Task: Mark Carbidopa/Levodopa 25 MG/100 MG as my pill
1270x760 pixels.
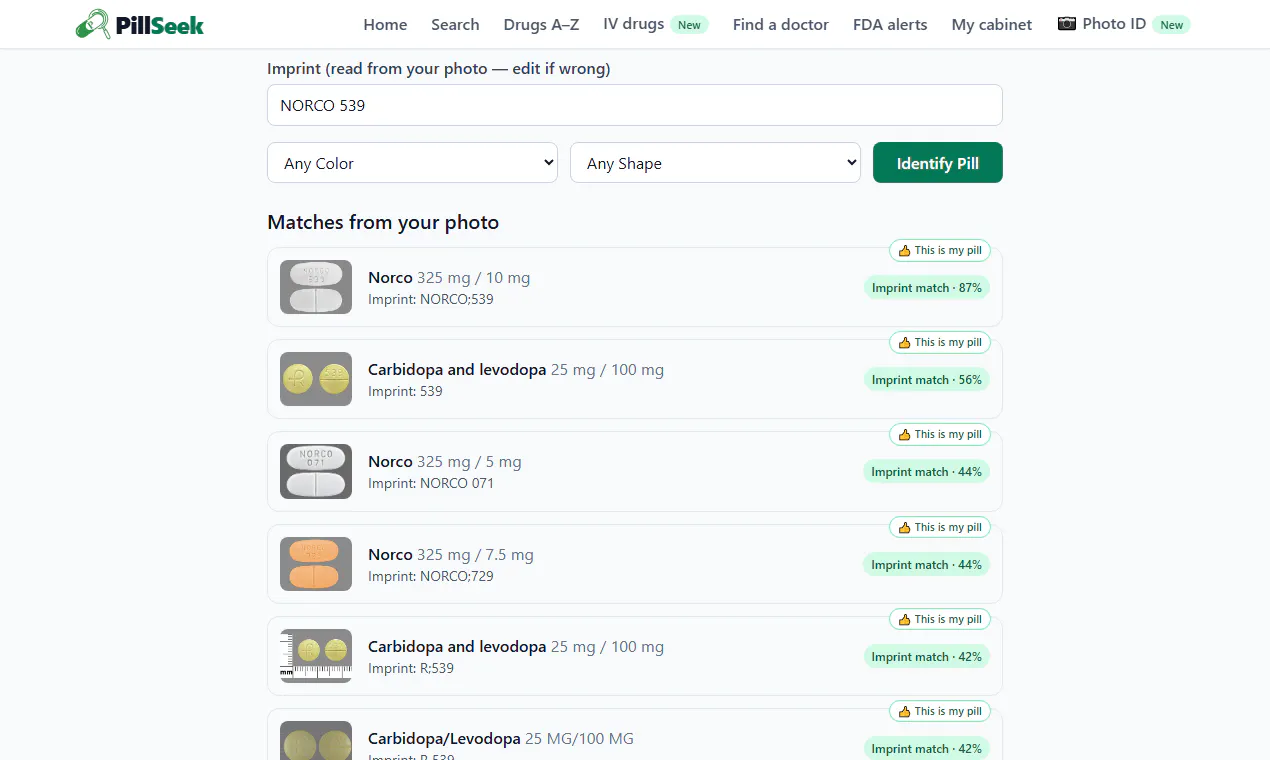Action: pyautogui.click(x=940, y=711)
